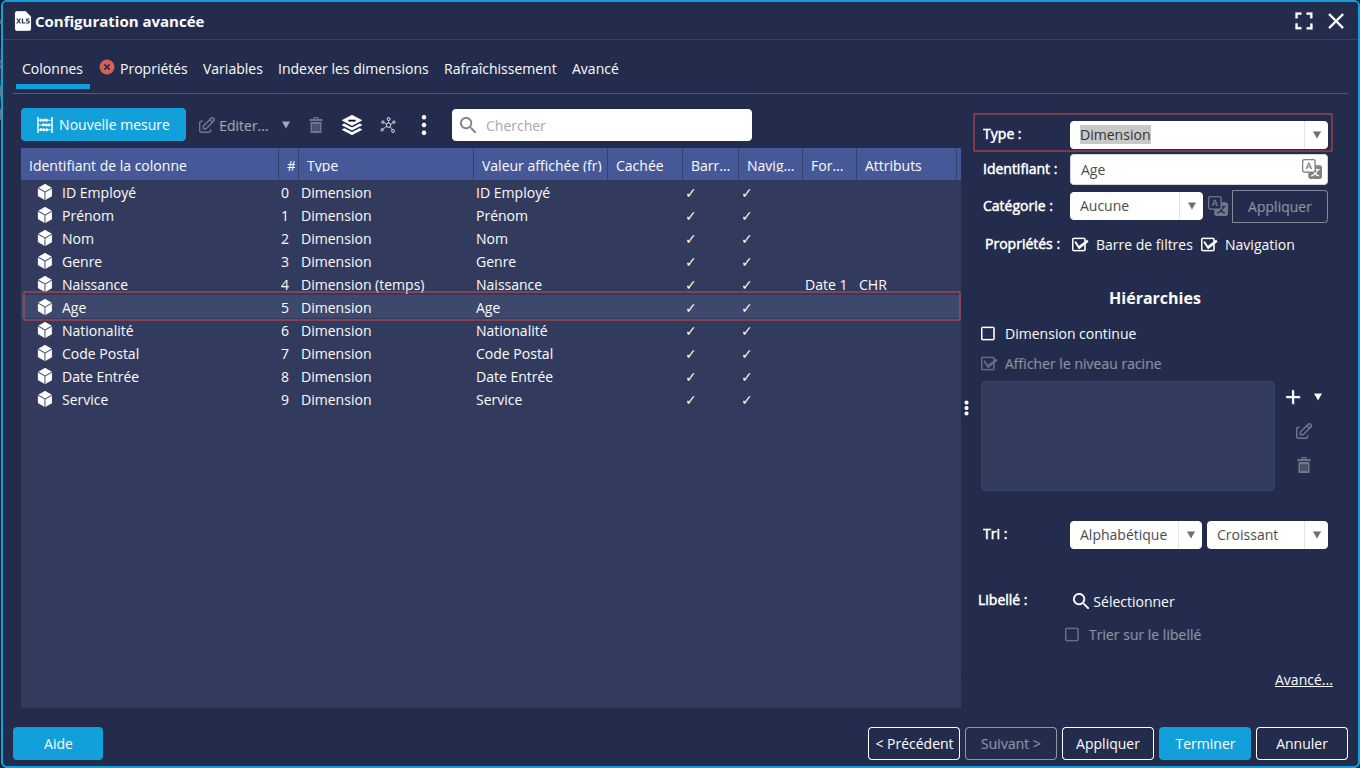Open the Type dropdown showing Dimension
This screenshot has width=1360, height=768.
point(1198,135)
